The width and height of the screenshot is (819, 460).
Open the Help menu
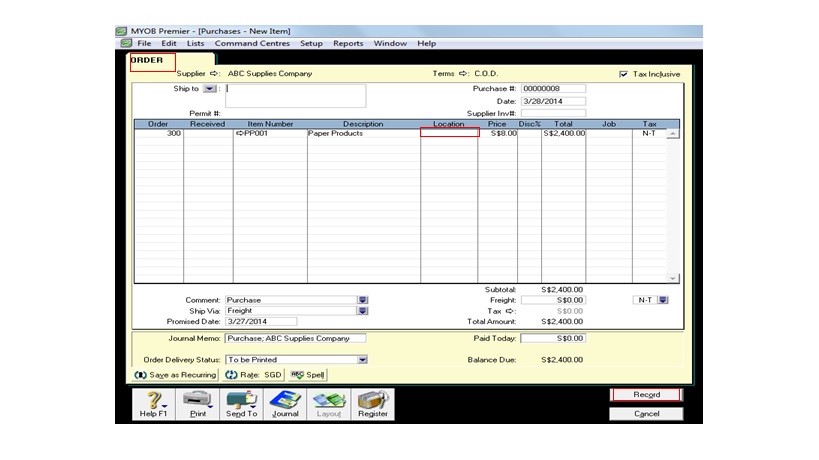click(x=426, y=43)
